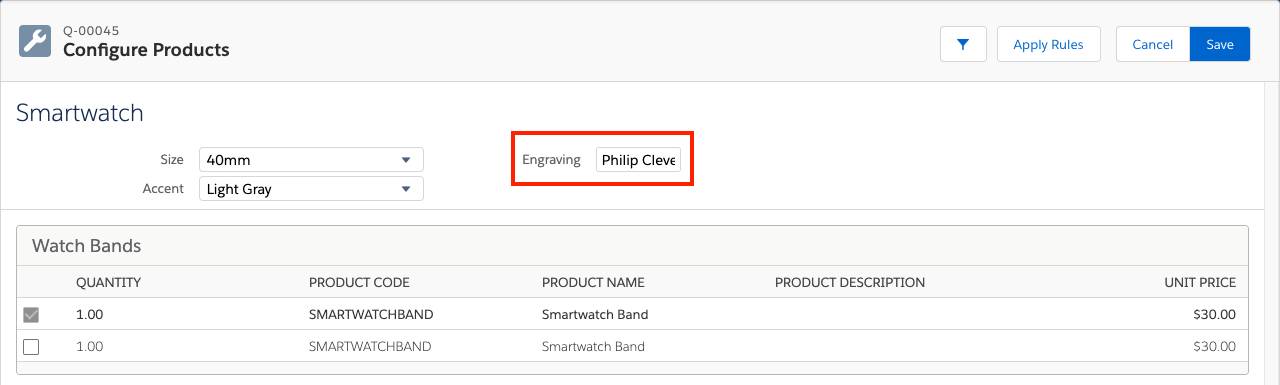1280x385 pixels.
Task: Check the unchecked Smartwatch Band row checkbox
Action: pyautogui.click(x=31, y=347)
